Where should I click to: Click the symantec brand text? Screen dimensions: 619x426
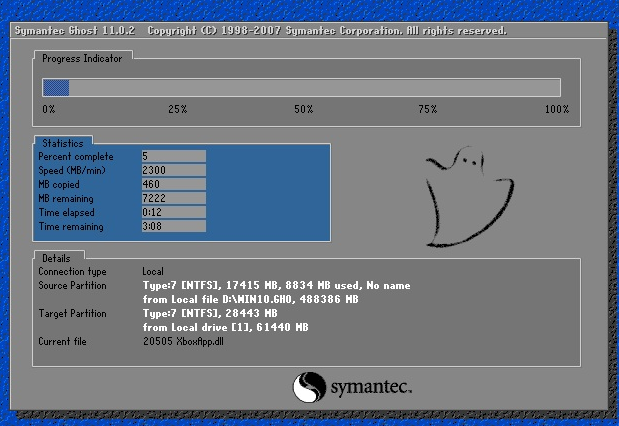pos(371,387)
